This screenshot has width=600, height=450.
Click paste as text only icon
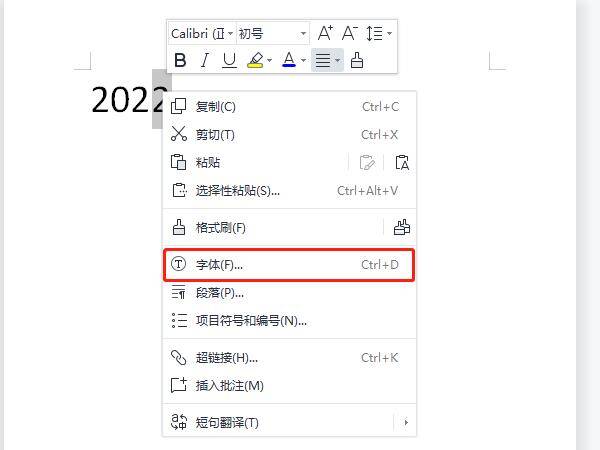click(x=402, y=163)
